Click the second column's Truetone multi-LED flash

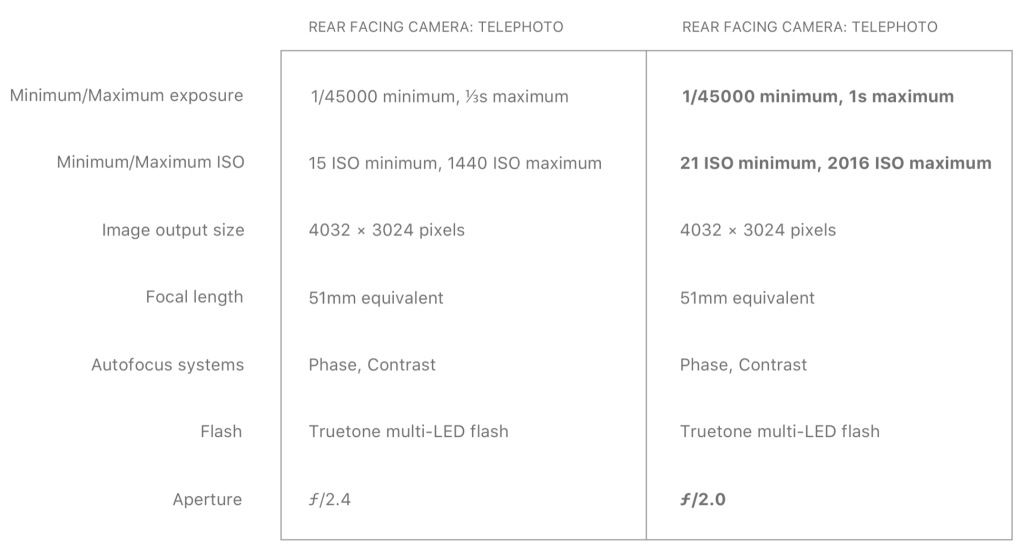pos(780,432)
